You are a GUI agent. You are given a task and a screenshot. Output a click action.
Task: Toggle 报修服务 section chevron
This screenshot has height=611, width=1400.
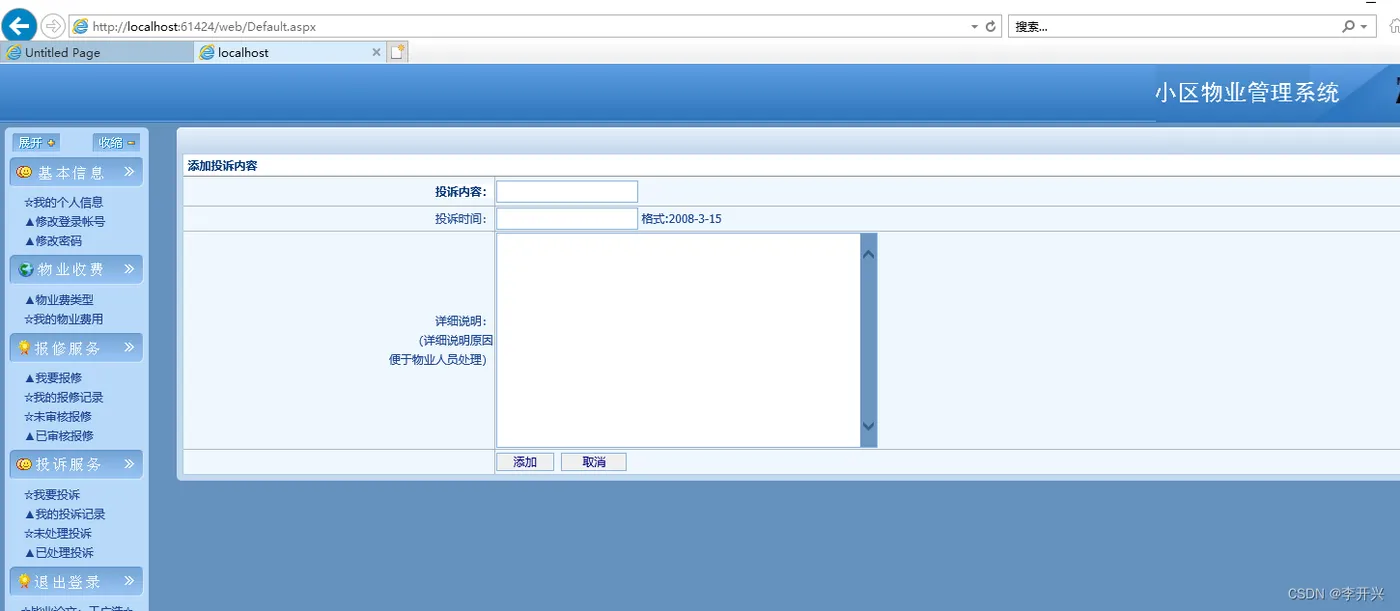(129, 347)
